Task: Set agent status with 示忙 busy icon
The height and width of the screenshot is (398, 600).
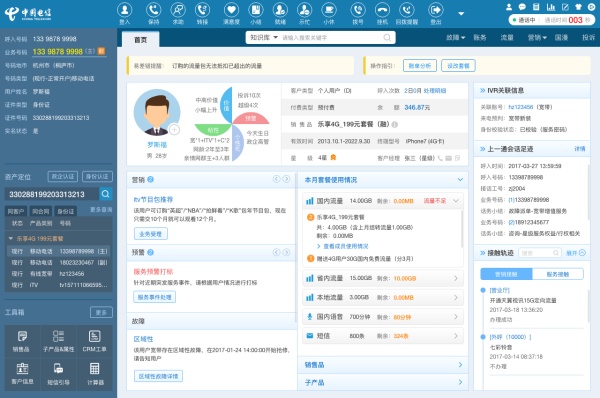Action: point(305,10)
